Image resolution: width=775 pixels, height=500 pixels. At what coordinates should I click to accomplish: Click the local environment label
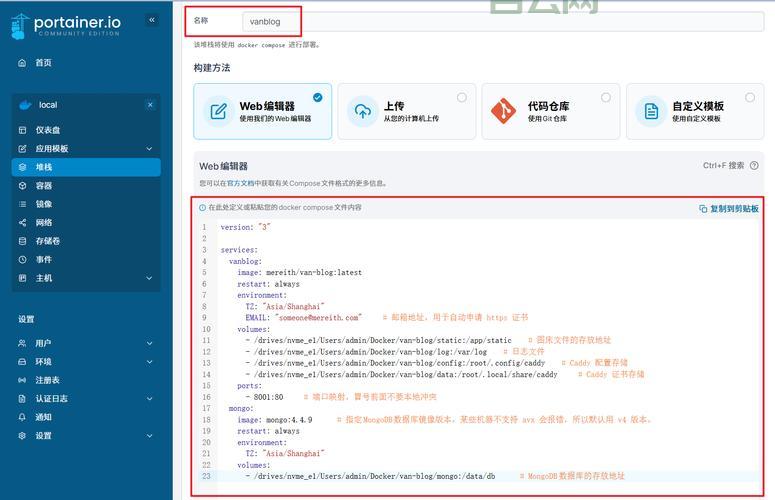click(48, 105)
